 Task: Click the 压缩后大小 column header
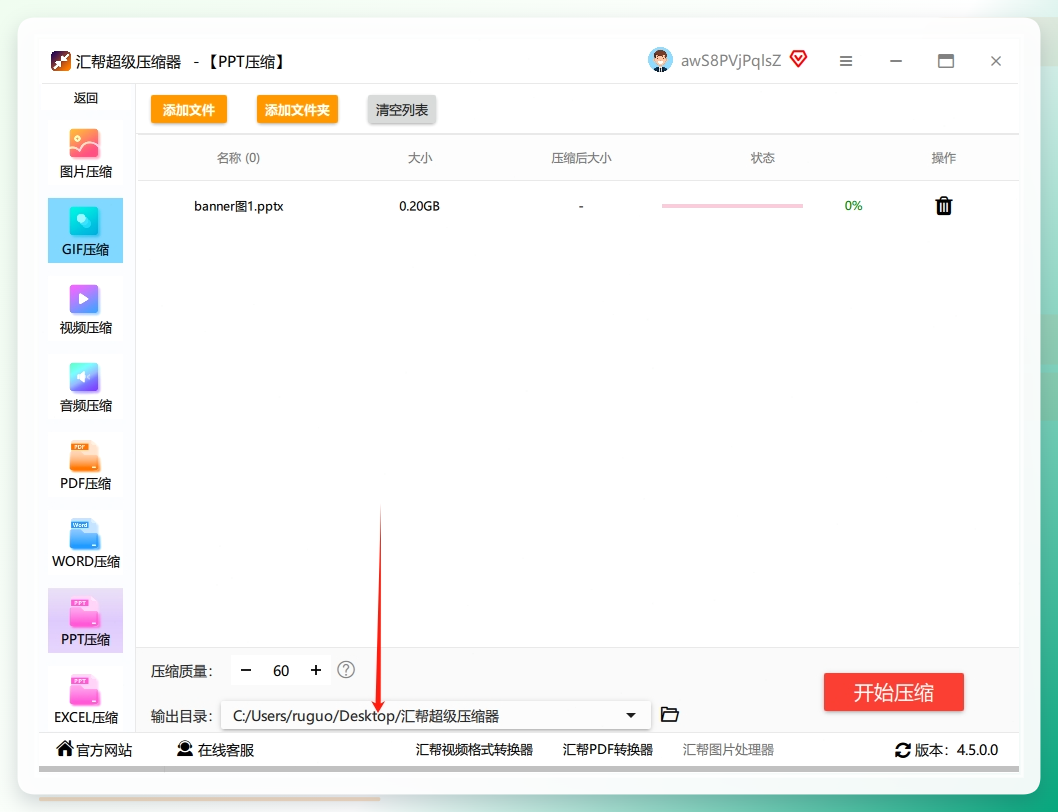581,158
